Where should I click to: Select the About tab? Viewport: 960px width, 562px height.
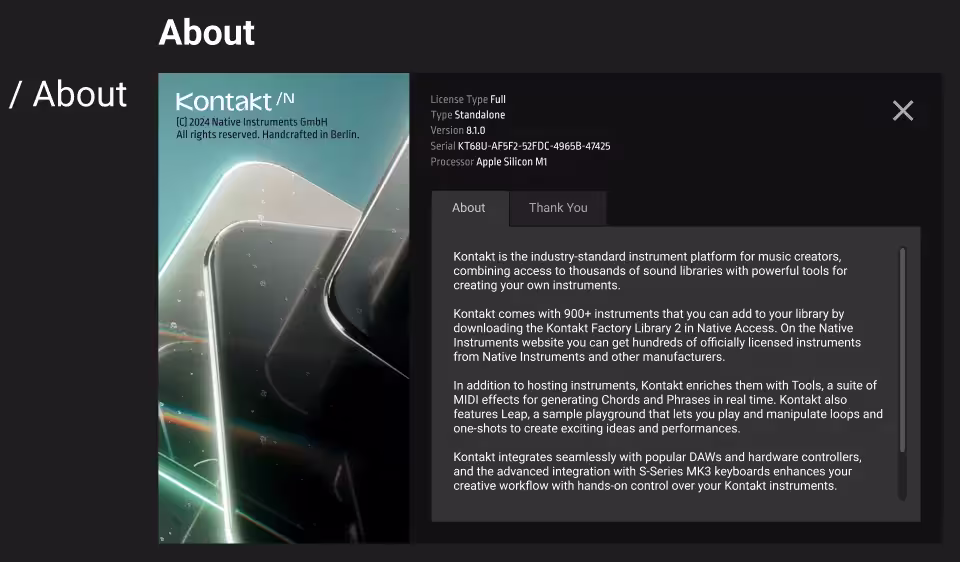pyautogui.click(x=469, y=208)
